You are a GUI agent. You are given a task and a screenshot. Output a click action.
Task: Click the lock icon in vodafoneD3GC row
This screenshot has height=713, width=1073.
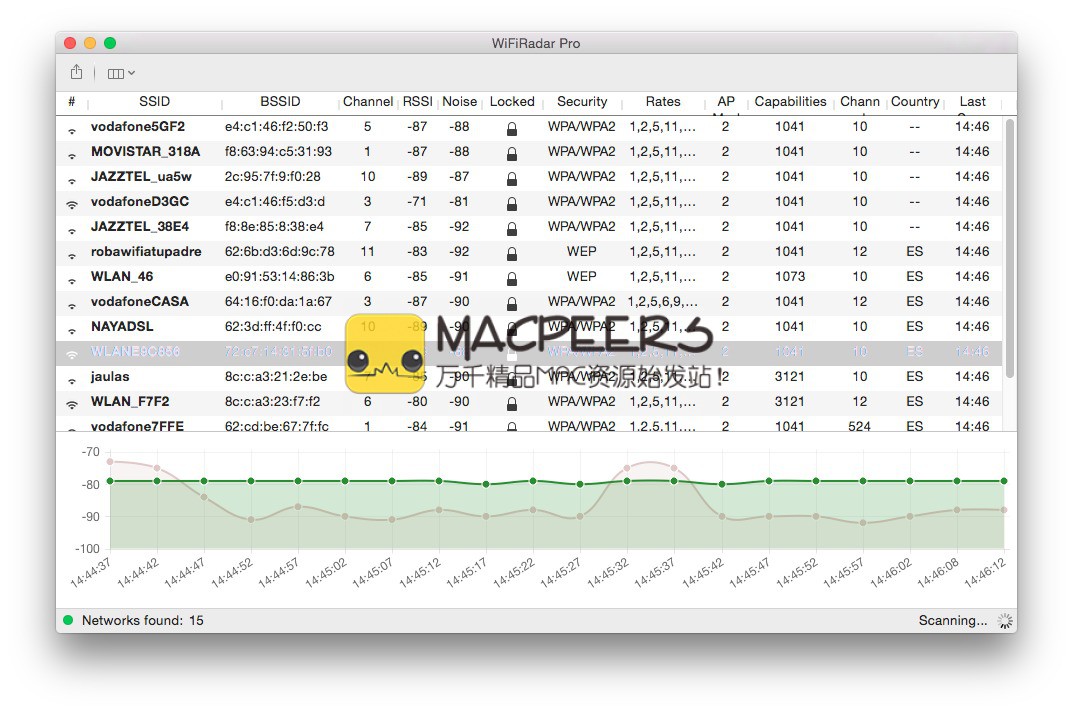point(512,204)
